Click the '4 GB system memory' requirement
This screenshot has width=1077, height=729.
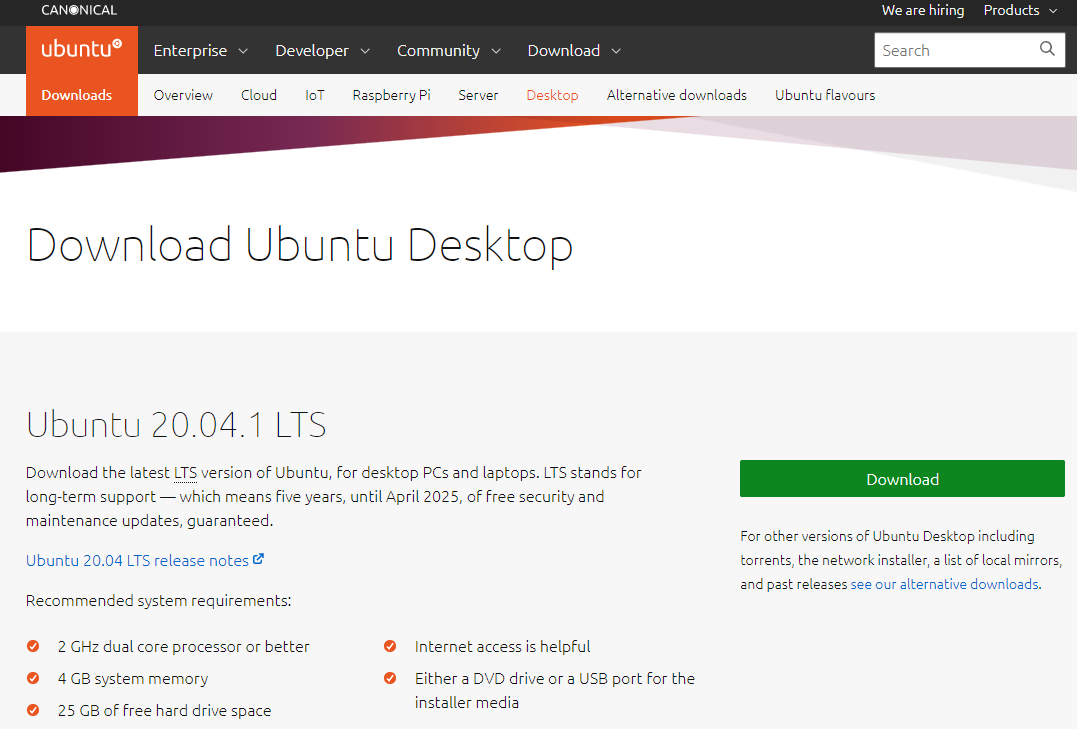point(133,678)
